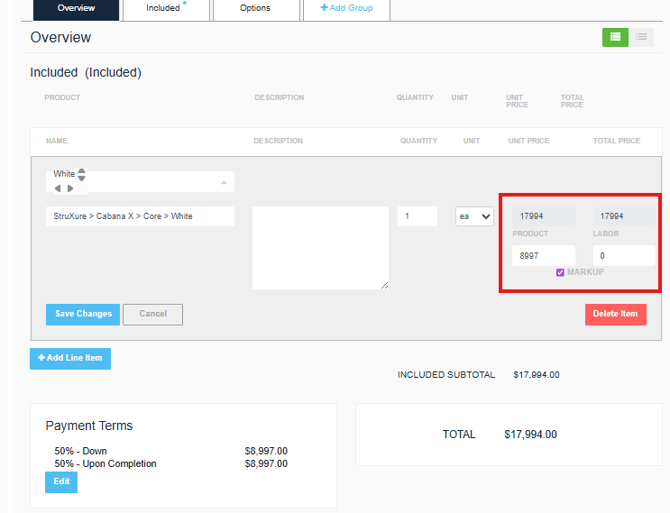Image resolution: width=670 pixels, height=513 pixels.
Task: Open the 'ea' unit dropdown
Action: click(x=474, y=216)
